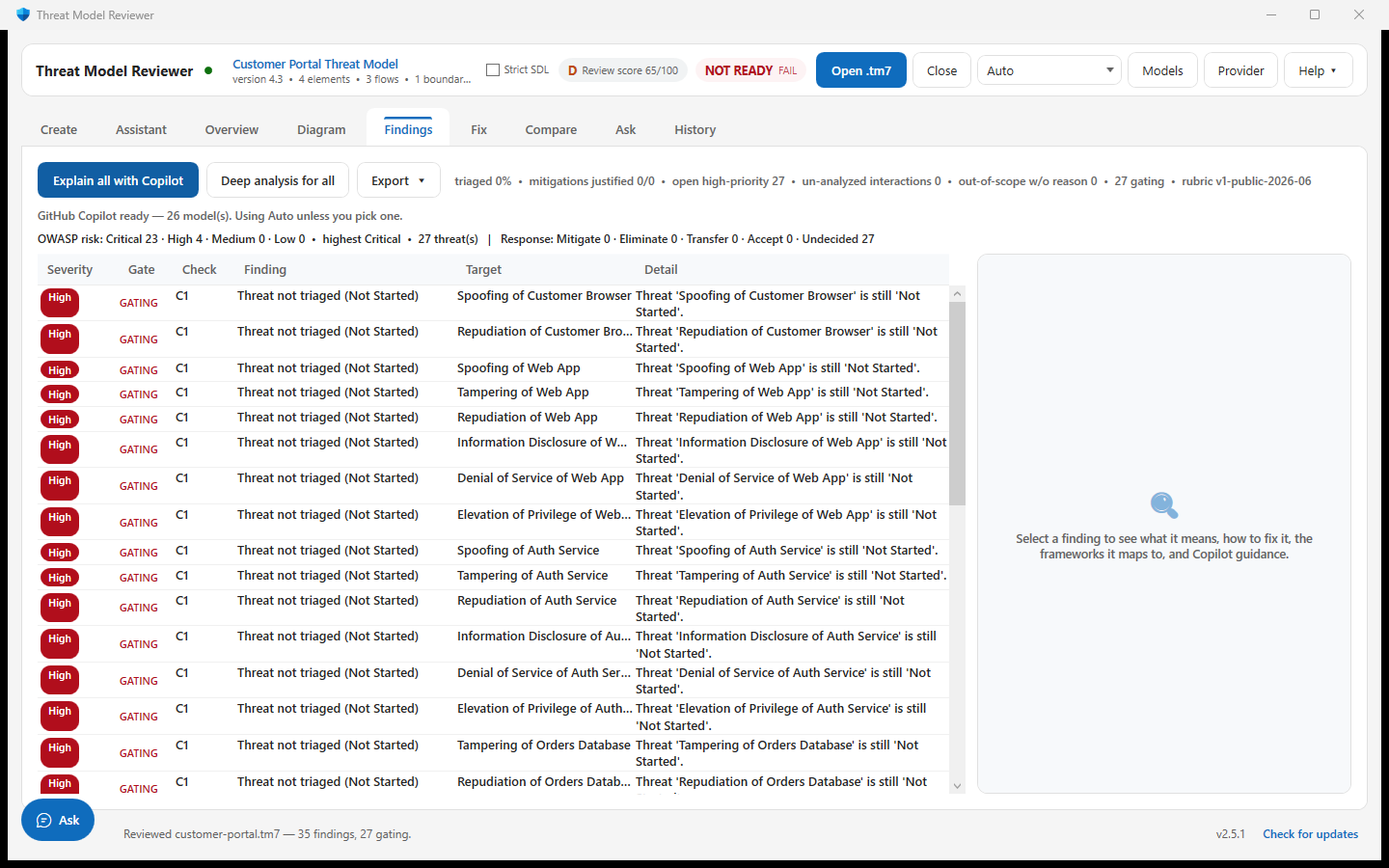Click the scroll down arrow of findings list
Screen dimensions: 1389x868
[x=957, y=786]
